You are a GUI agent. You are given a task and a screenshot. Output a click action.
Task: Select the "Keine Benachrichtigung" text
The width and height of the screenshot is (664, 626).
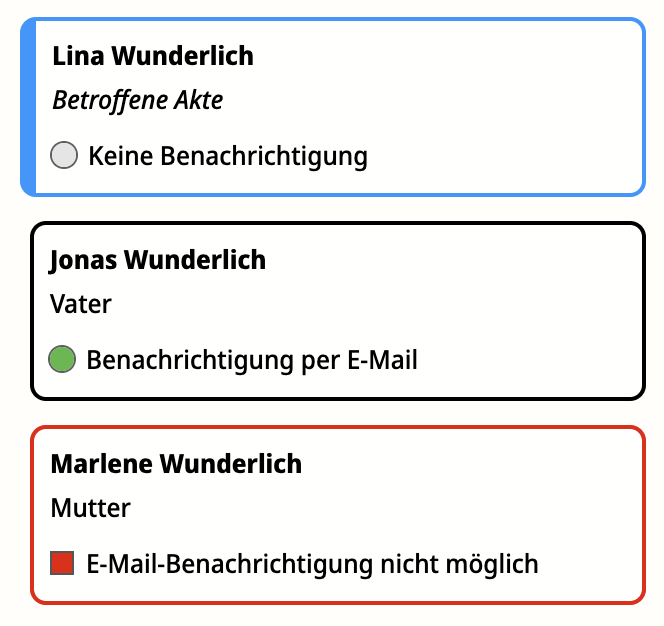point(227,156)
